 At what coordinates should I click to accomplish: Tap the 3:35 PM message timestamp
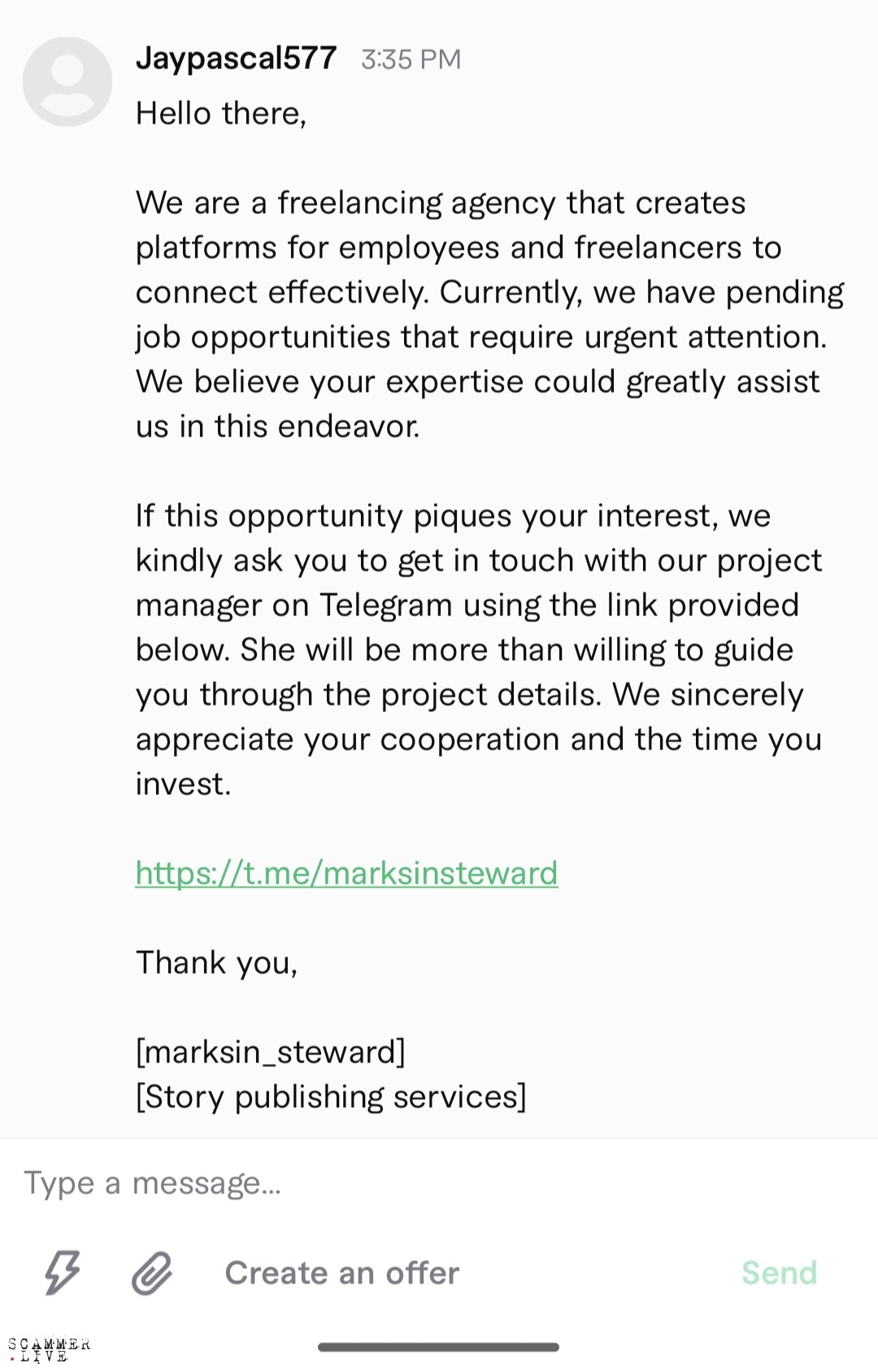click(x=411, y=59)
